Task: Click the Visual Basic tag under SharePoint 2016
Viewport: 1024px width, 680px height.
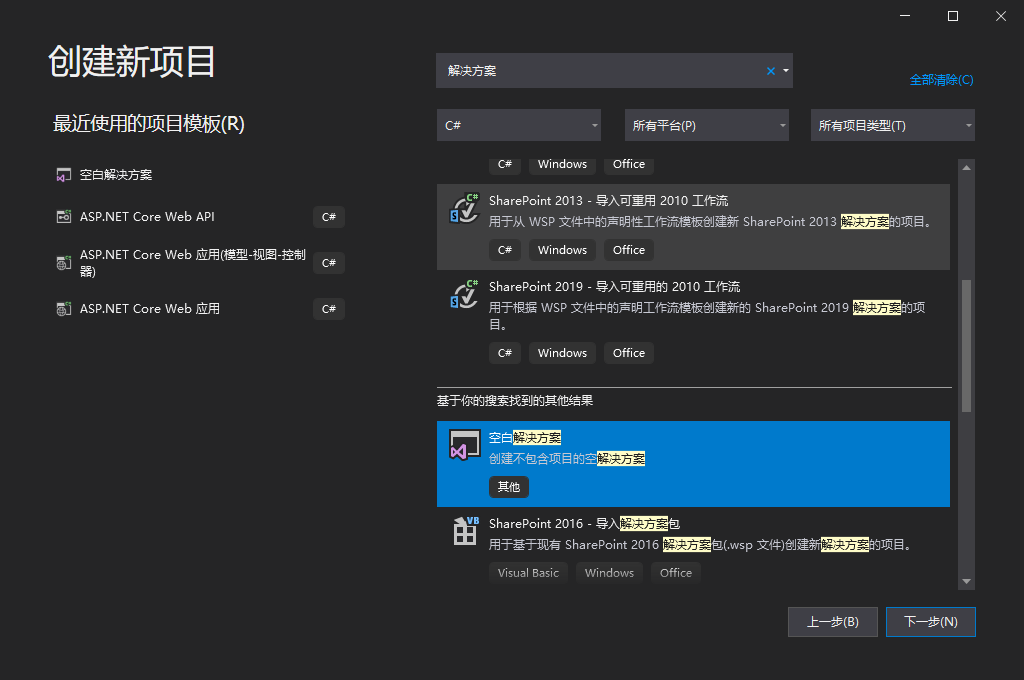Action: (528, 572)
